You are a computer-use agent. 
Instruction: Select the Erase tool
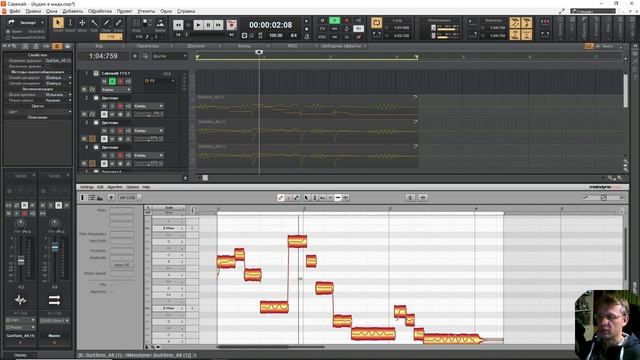point(118,23)
